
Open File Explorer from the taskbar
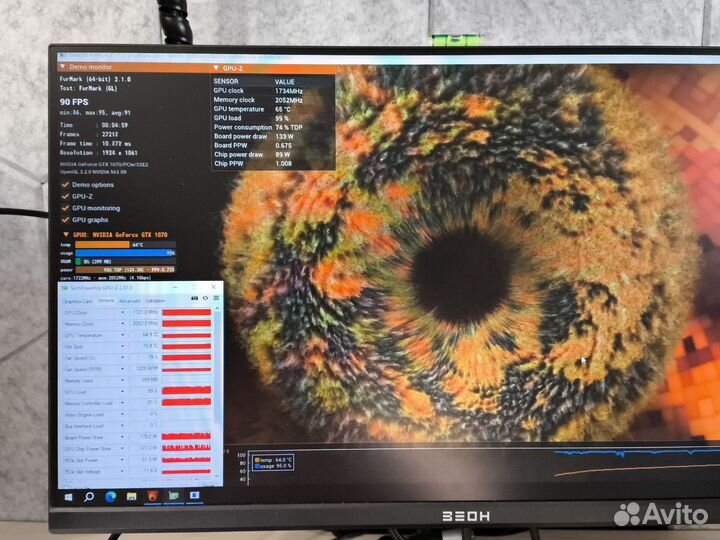pyautogui.click(x=131, y=495)
